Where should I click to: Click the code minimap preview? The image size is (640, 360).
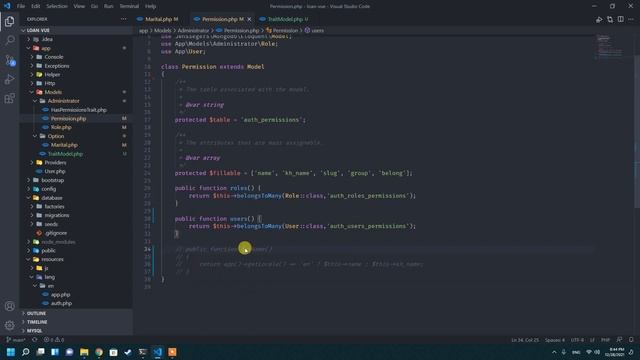click(610, 47)
